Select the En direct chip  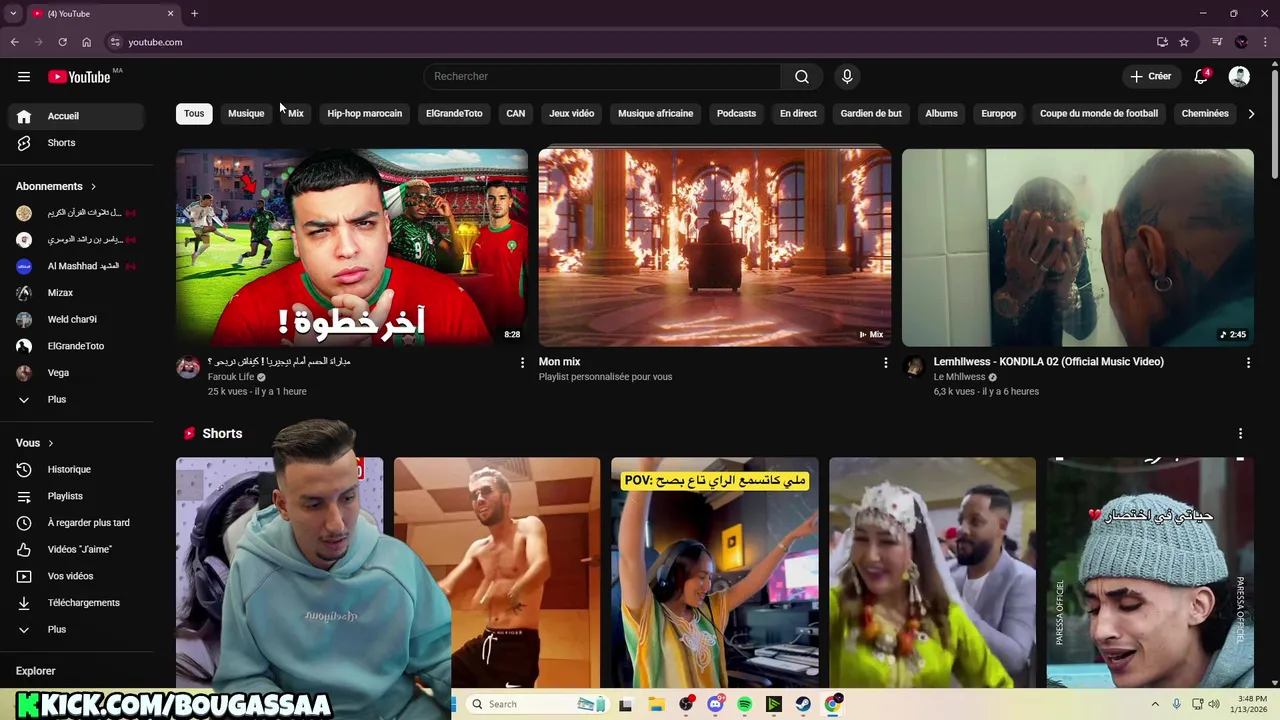click(798, 114)
